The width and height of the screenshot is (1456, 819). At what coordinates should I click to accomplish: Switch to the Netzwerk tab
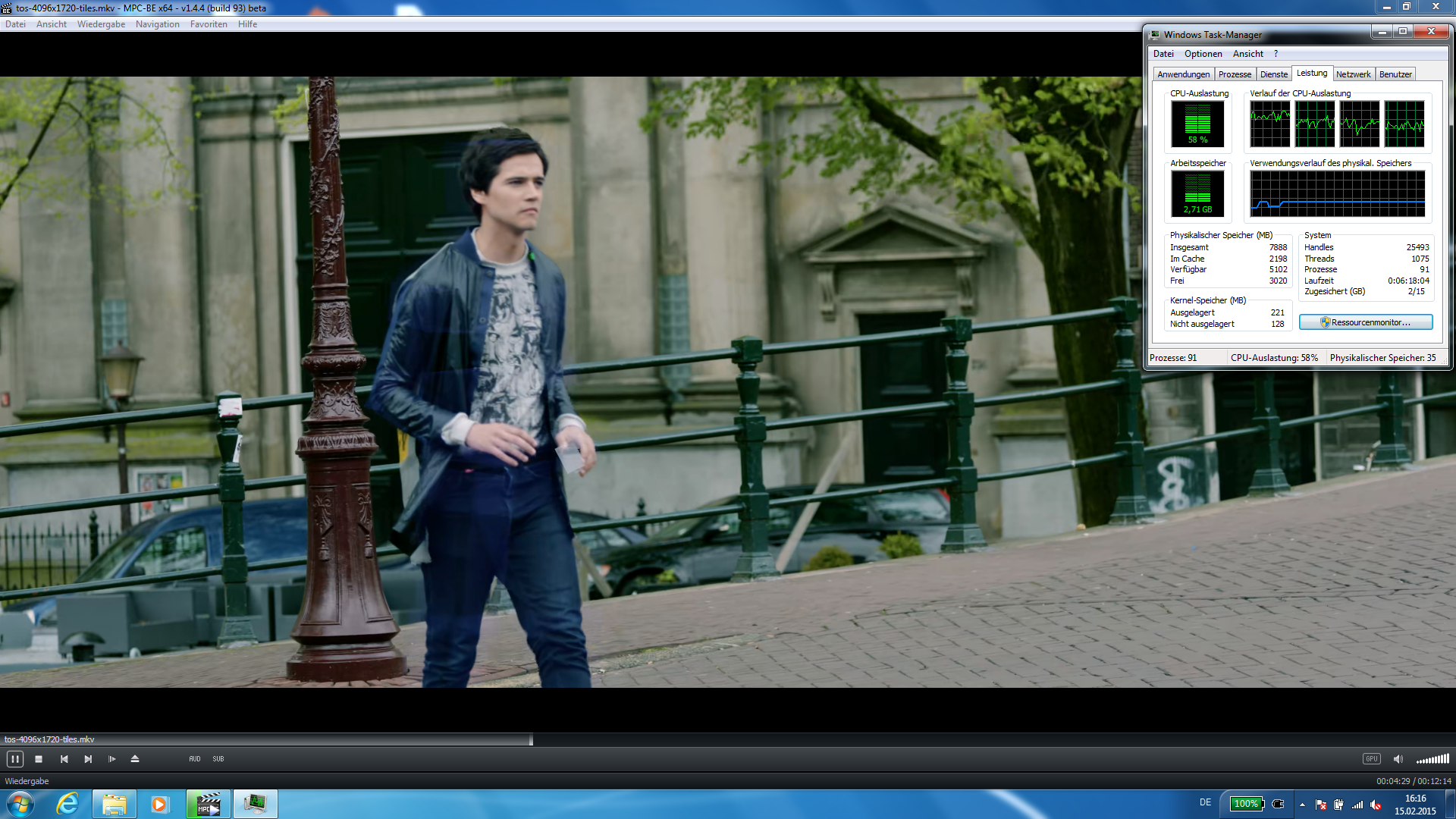coord(1353,74)
